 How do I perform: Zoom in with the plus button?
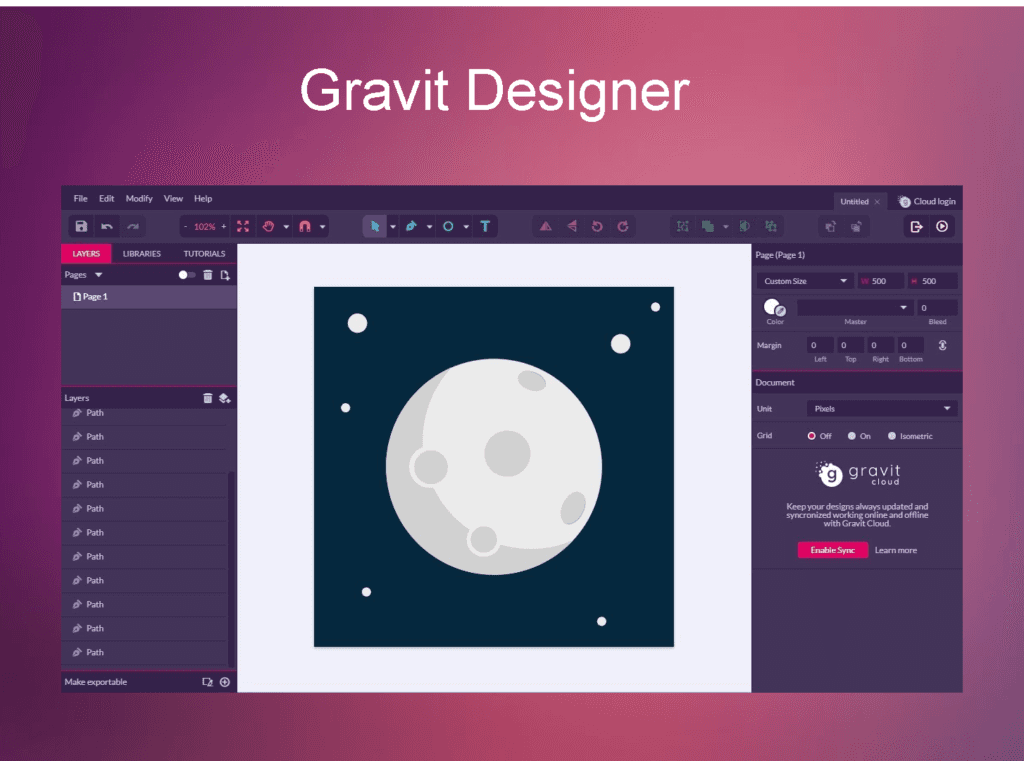[x=223, y=227]
